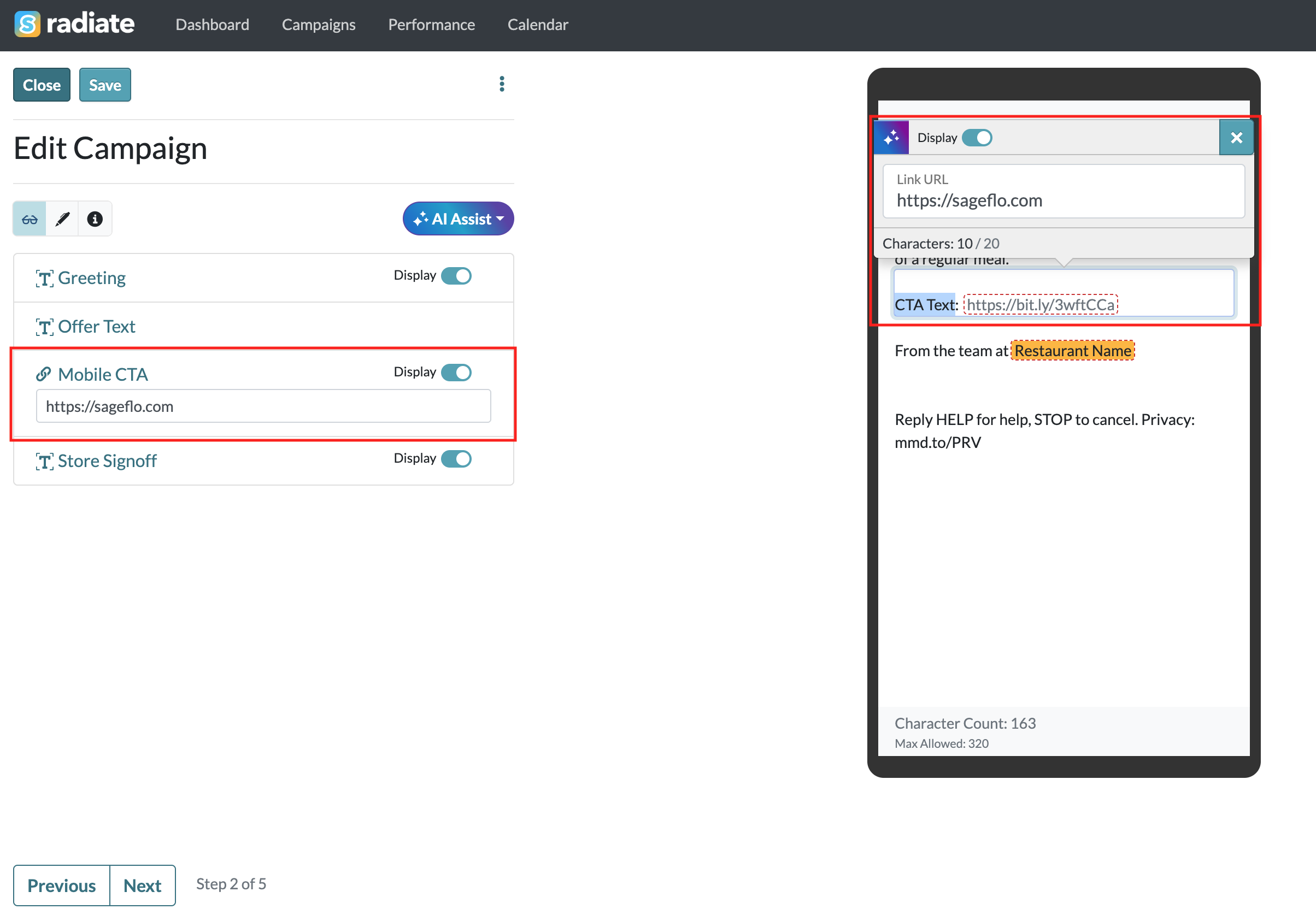The image size is (1316, 921).
Task: Open the vertical three-dot options menu
Action: tap(502, 84)
